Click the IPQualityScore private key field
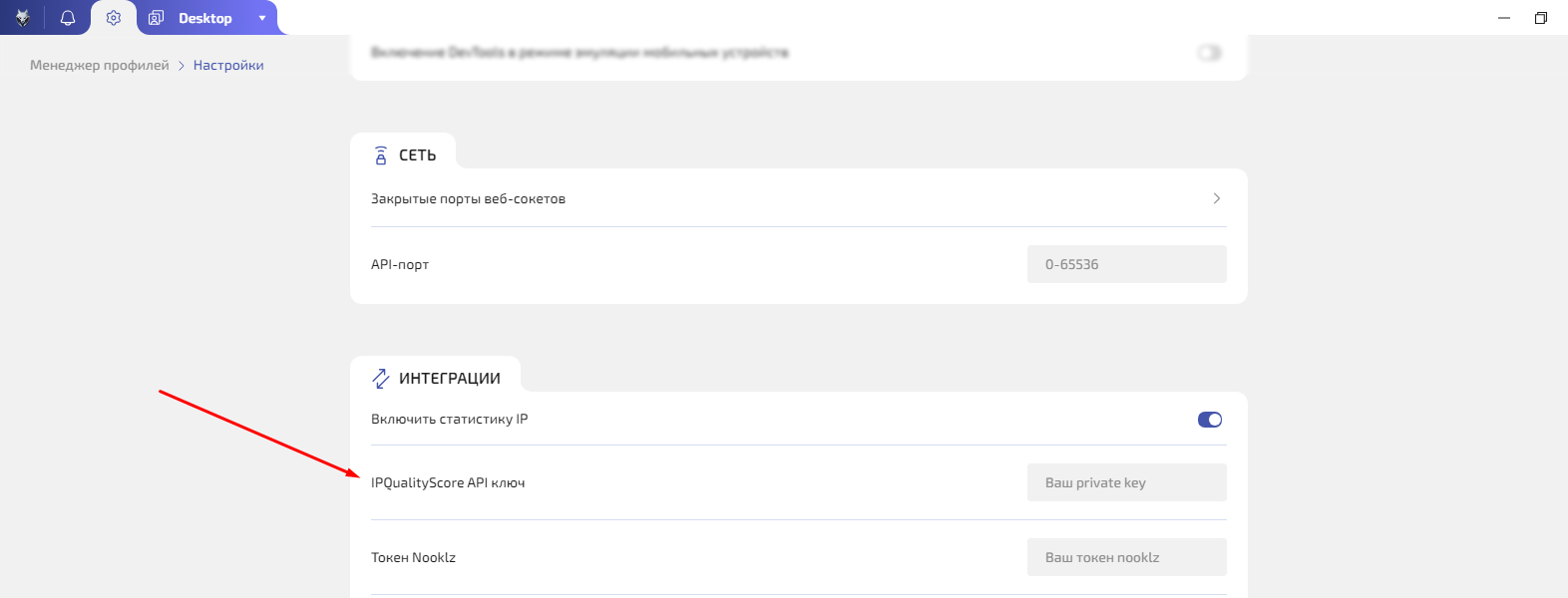 [x=1126, y=482]
